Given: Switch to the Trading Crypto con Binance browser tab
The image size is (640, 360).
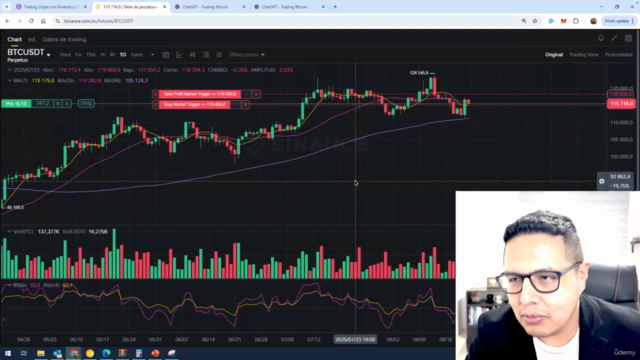Looking at the screenshot, I should [52, 7].
